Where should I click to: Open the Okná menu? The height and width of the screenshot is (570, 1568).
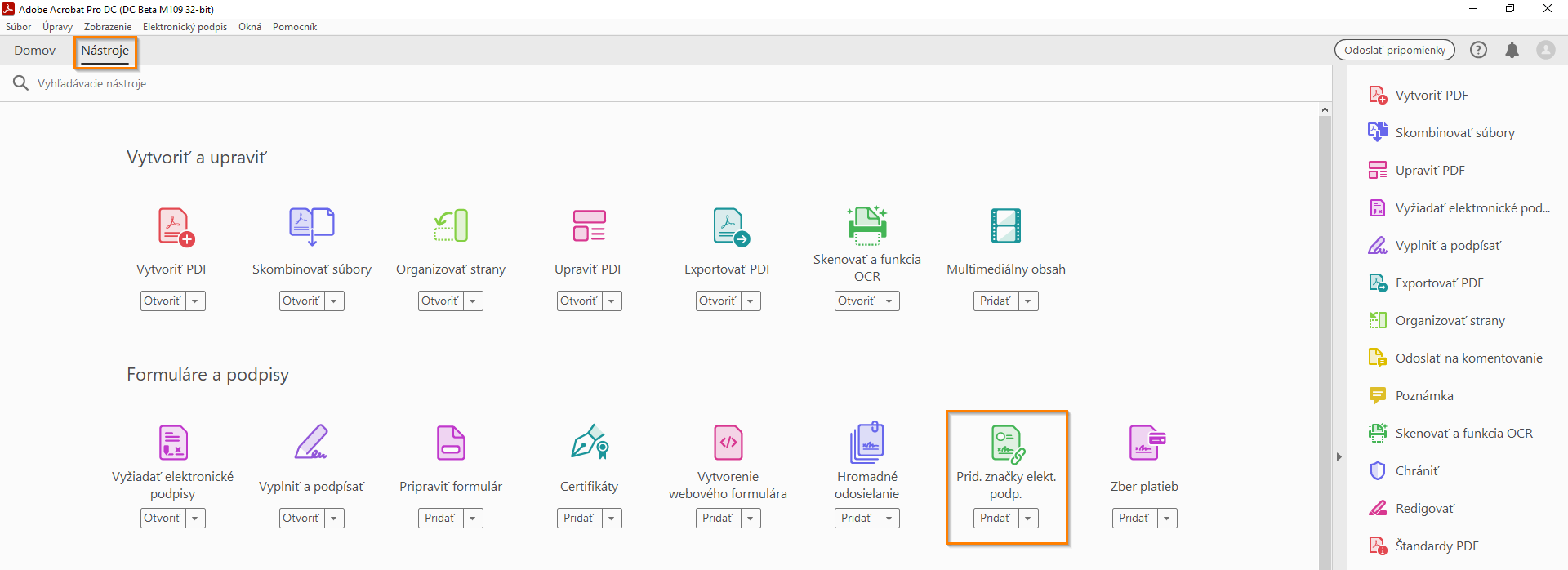click(250, 27)
